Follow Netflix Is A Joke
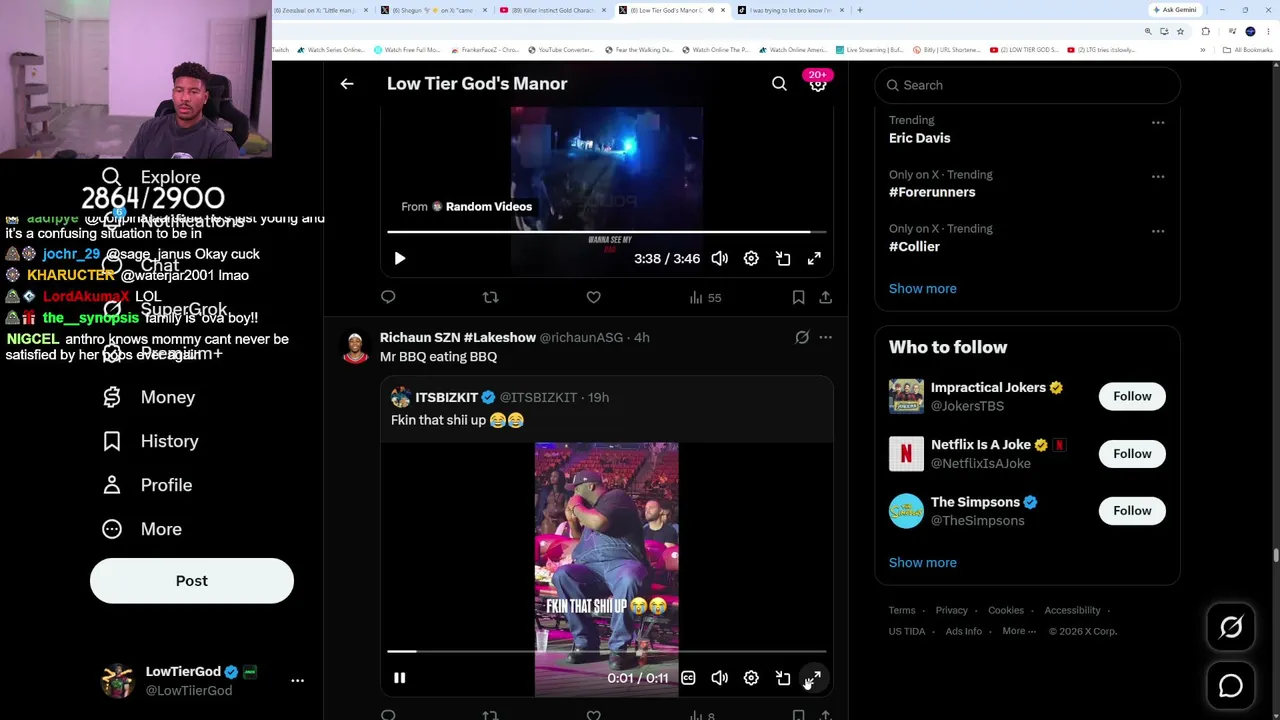Screen dimensions: 1280x720 (x=1132, y=454)
